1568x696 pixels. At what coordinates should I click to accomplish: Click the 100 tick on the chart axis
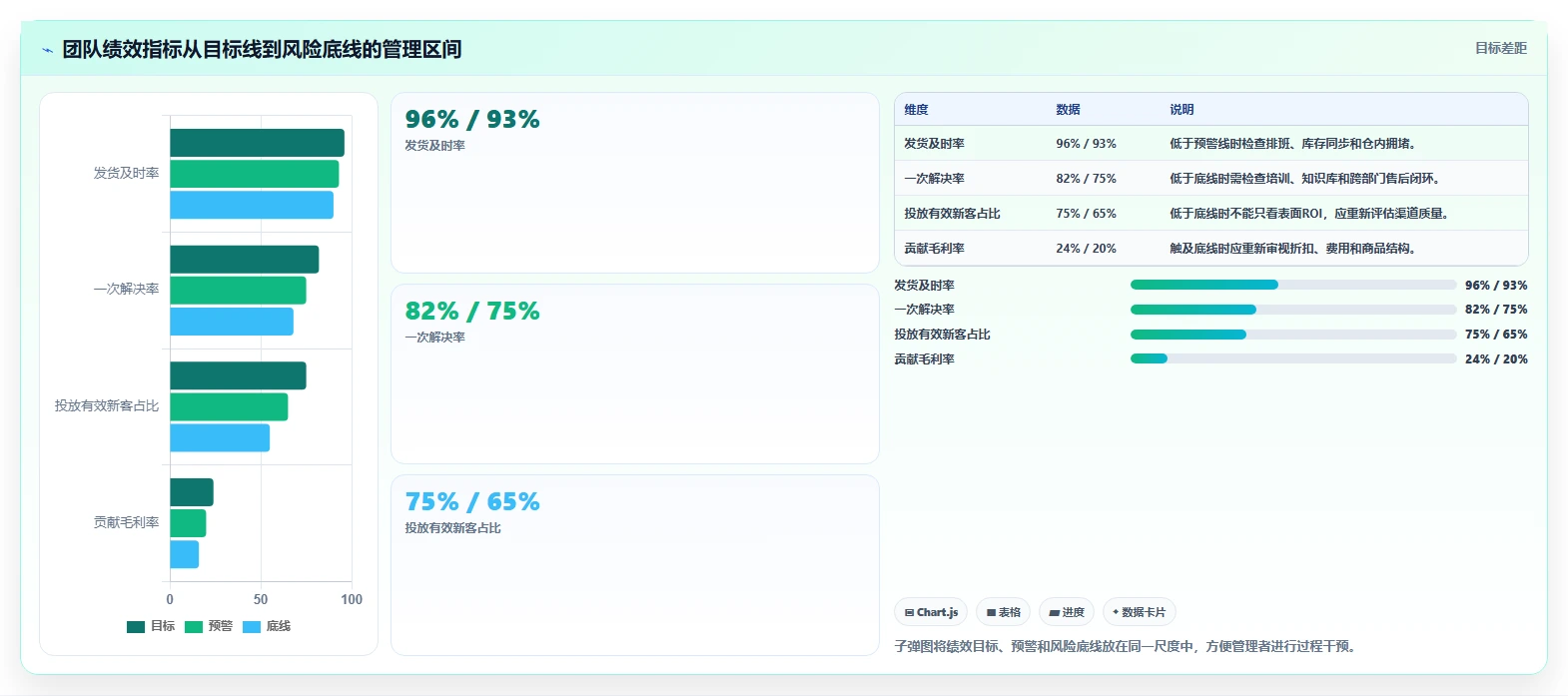352,599
